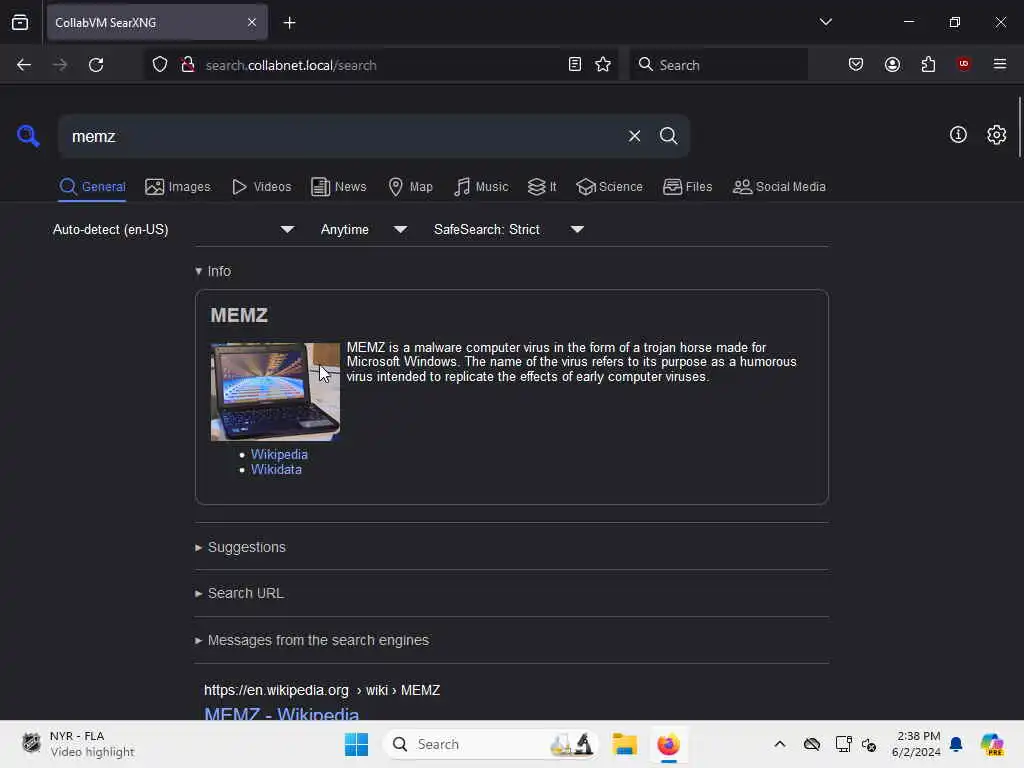Open the SearXNG about info icon
This screenshot has height=768, width=1024.
tap(958, 135)
